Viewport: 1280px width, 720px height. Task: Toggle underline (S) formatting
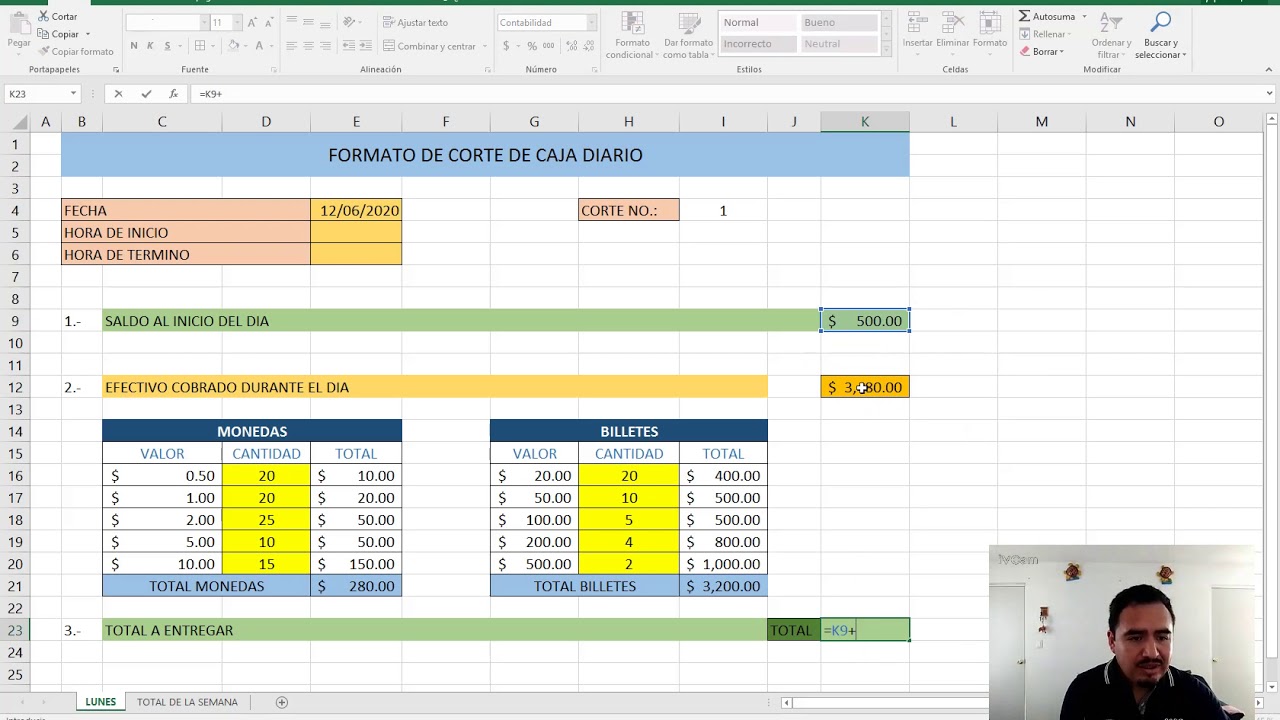(167, 46)
